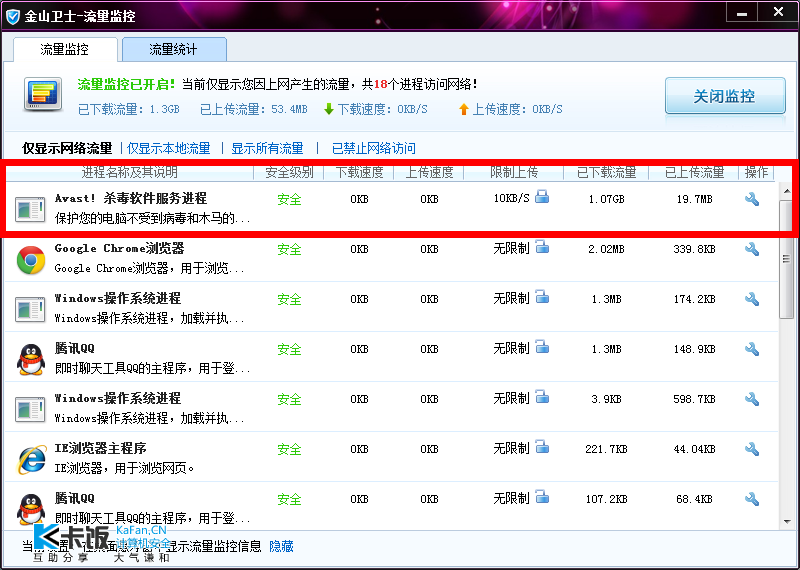Select the 流量监控 tab
800x570 pixels.
click(x=65, y=49)
